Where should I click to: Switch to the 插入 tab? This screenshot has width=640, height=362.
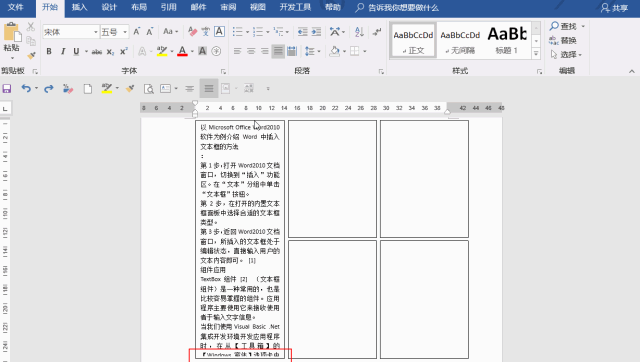[x=80, y=7]
